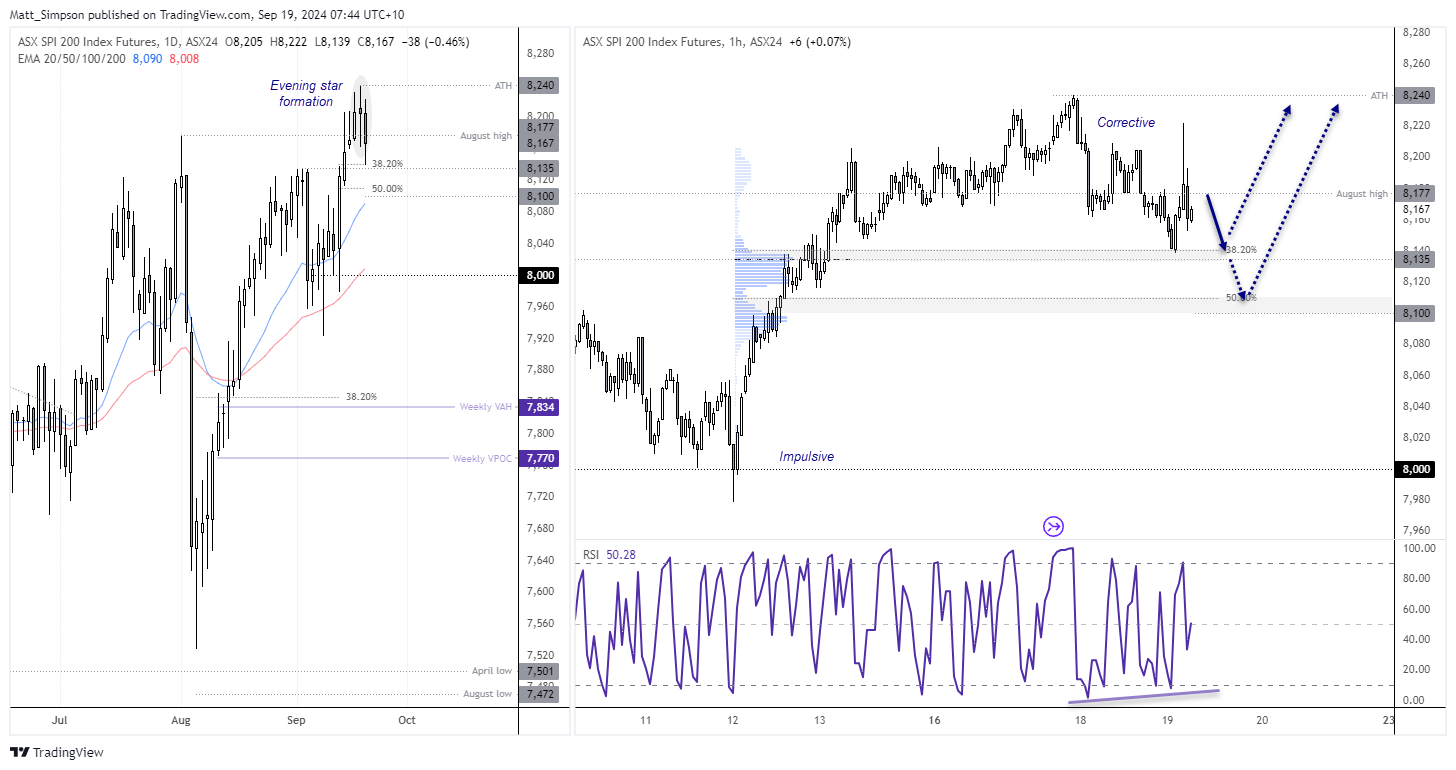Click the low price L8,139 in daily legend
Image resolution: width=1456 pixels, height=770 pixels.
point(333,42)
